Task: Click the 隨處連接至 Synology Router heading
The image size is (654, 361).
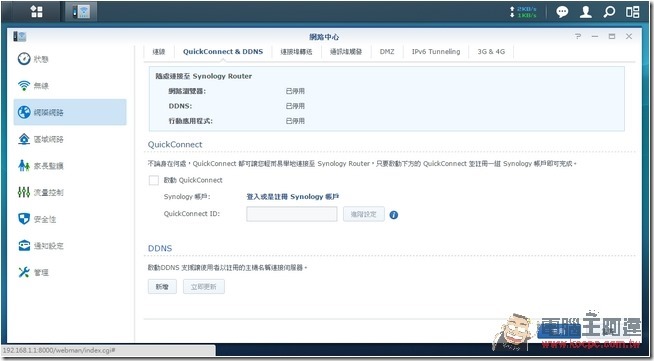Action: 204,76
